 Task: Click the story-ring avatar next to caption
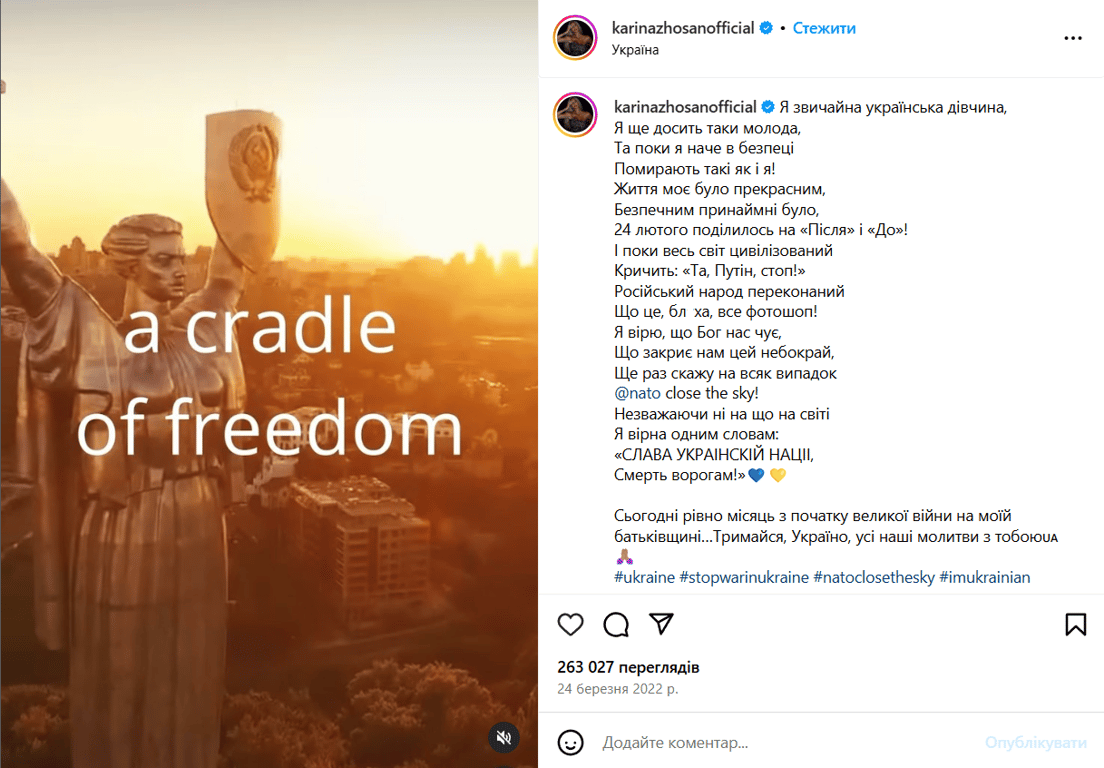tap(575, 114)
